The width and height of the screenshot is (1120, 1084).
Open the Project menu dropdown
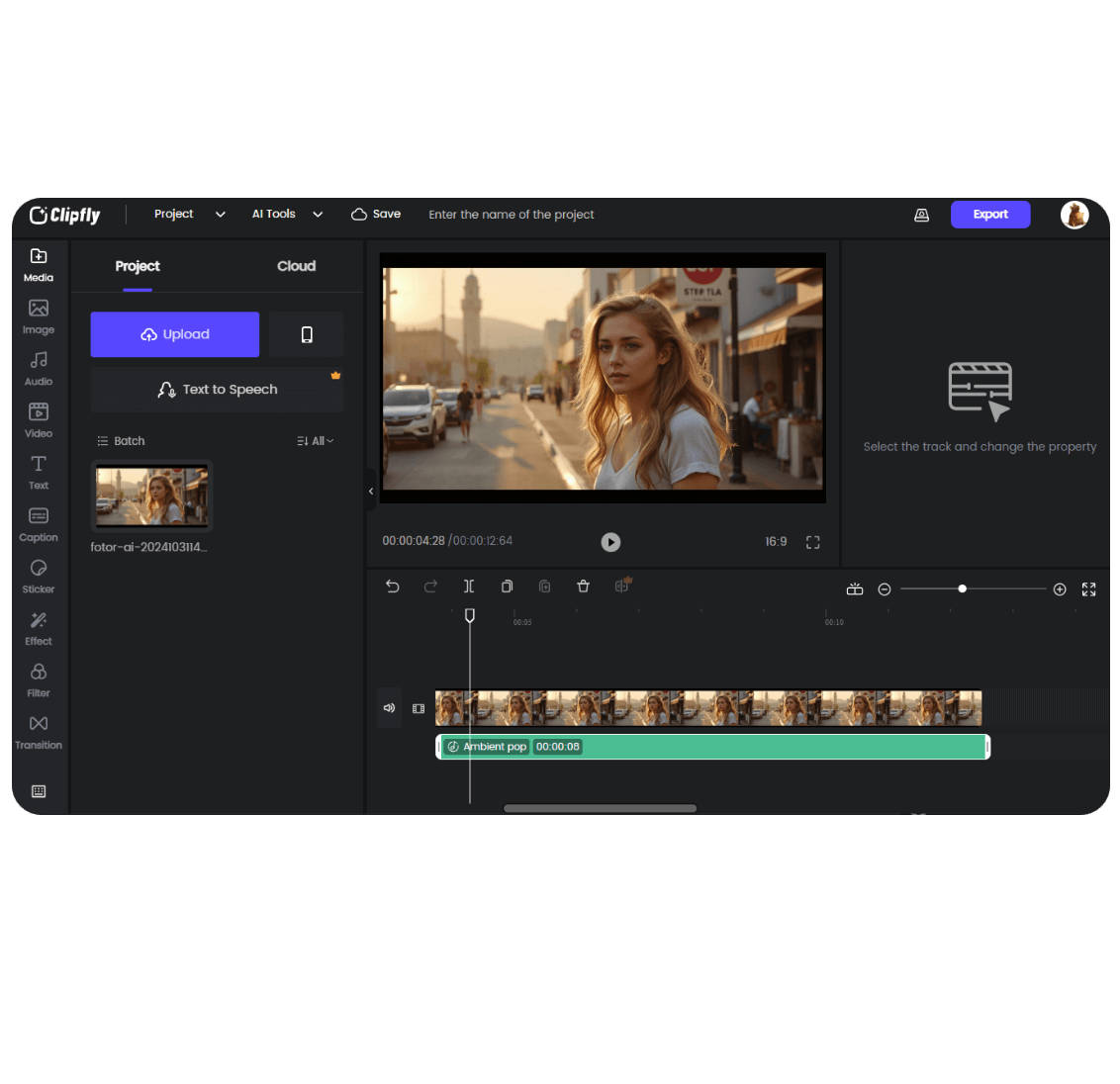188,214
